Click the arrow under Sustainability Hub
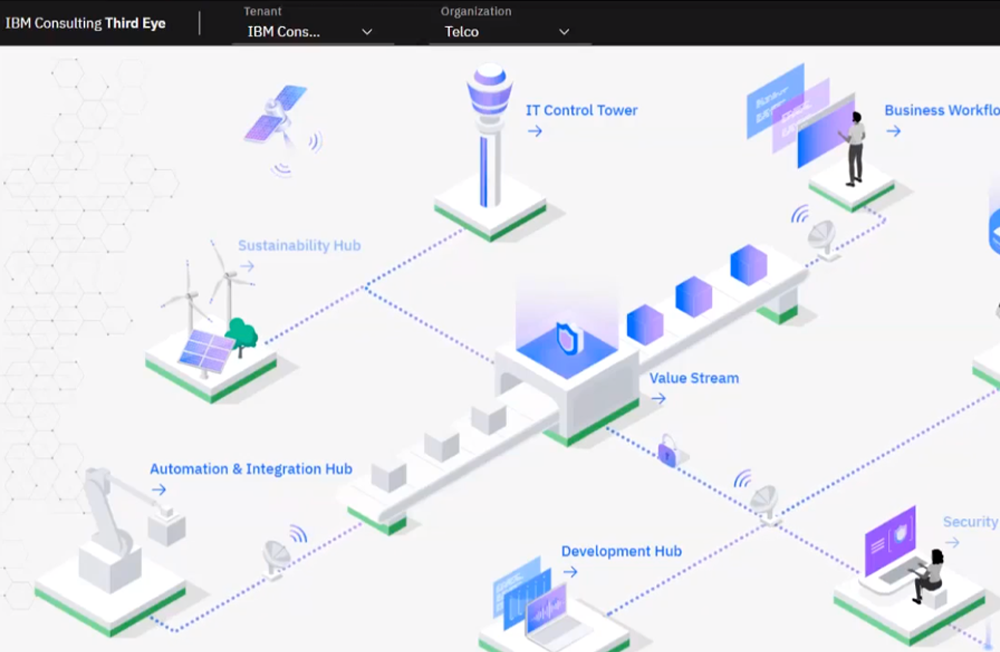Screen dimensions: 1000x652 [x=247, y=267]
